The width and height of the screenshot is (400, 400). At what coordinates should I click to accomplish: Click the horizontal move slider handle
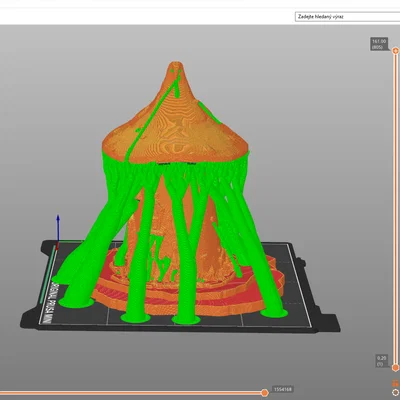[265, 393]
